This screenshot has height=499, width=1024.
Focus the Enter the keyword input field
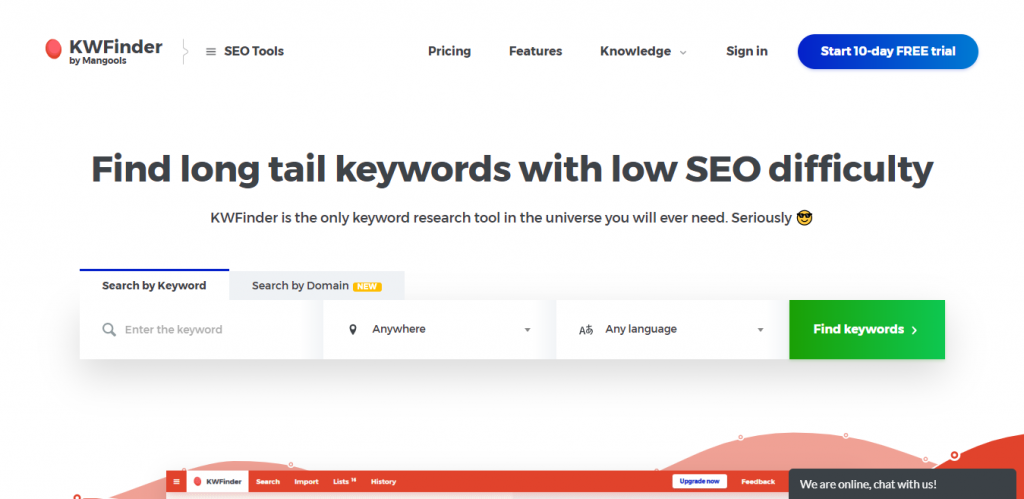(x=201, y=329)
